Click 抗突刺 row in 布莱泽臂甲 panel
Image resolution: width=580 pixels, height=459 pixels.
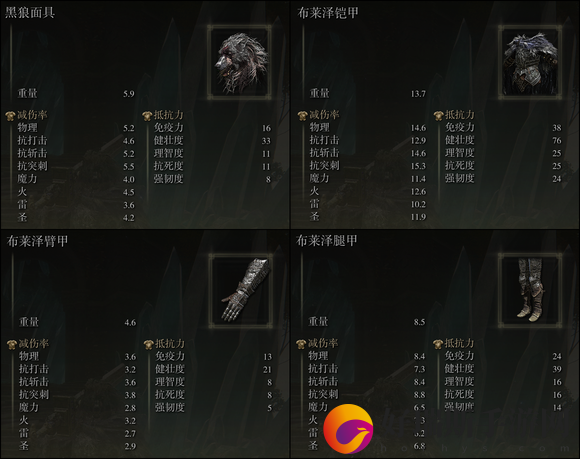click(78, 395)
